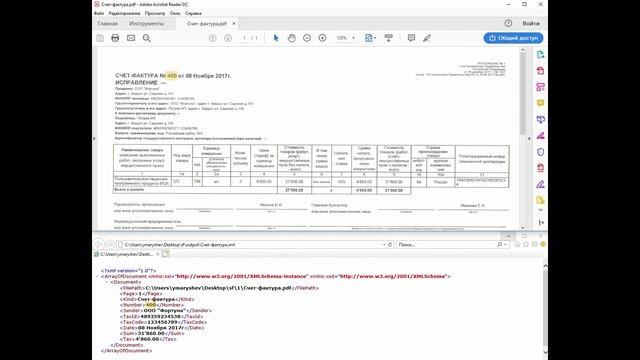Viewport: 640px width, 360px height.
Task: Collapse the ArrayOfDocument XML node
Action: 97,276
